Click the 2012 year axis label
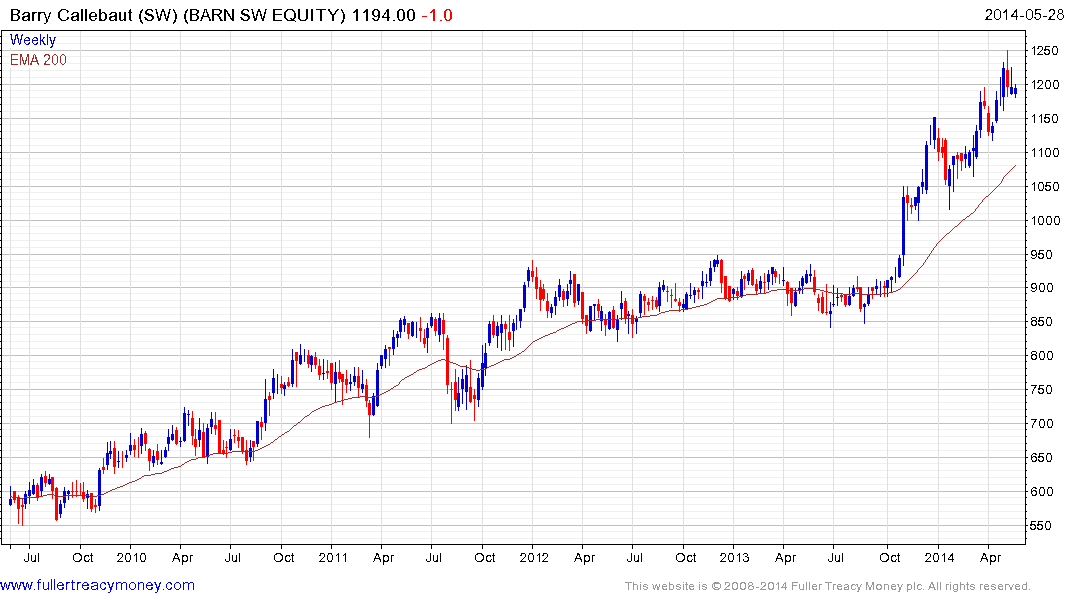Screen dimensions: 1075x600 pyautogui.click(x=534, y=557)
